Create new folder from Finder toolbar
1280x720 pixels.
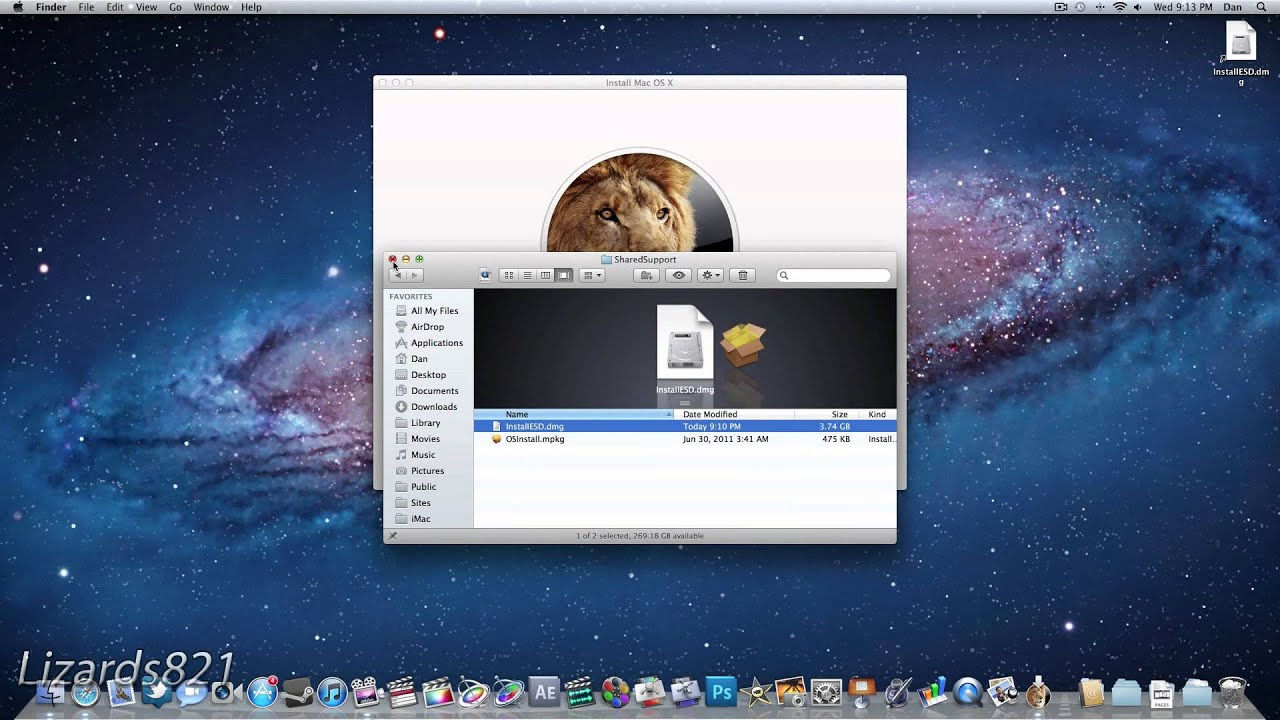pyautogui.click(x=646, y=275)
